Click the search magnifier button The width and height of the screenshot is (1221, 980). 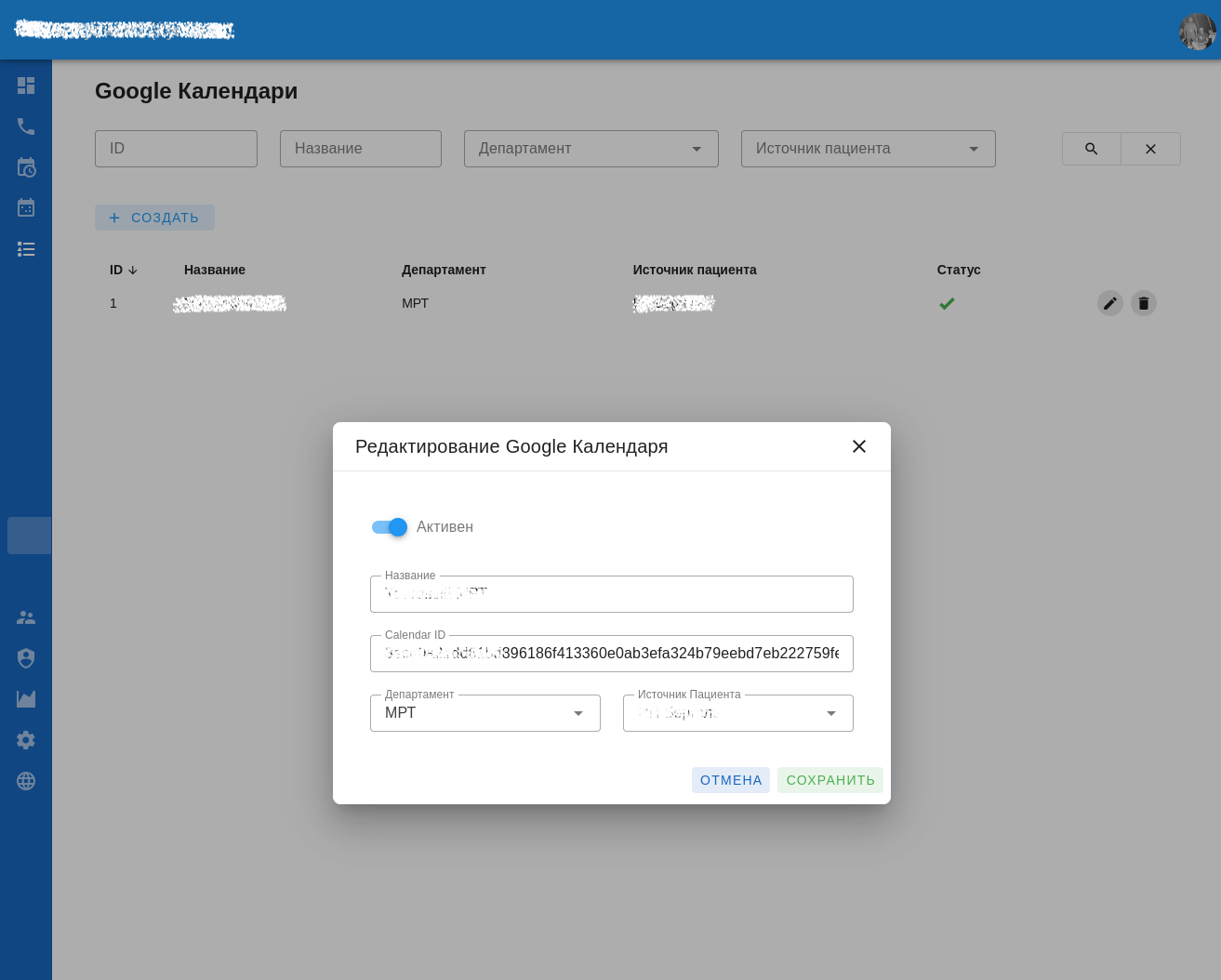click(1092, 149)
